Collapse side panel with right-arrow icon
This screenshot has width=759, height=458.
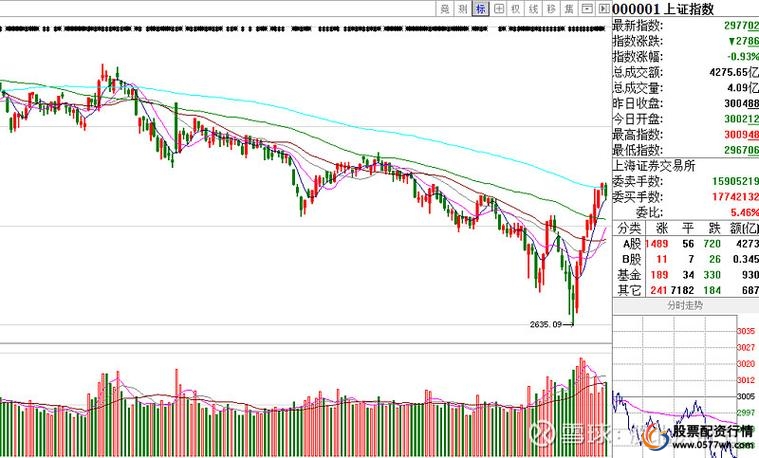pos(603,9)
